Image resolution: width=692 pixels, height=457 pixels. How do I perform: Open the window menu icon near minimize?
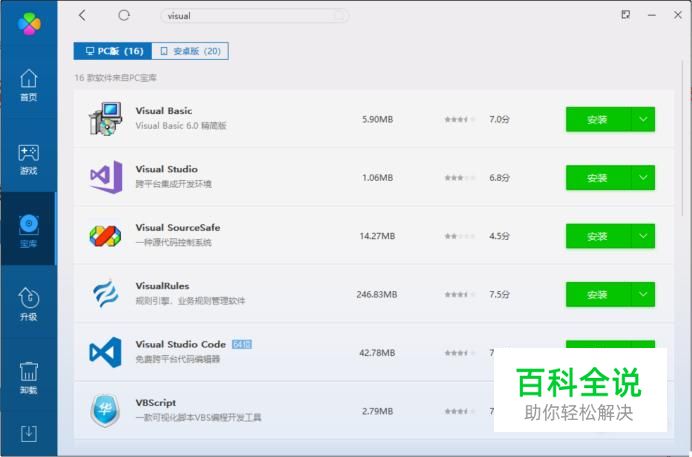(x=625, y=15)
